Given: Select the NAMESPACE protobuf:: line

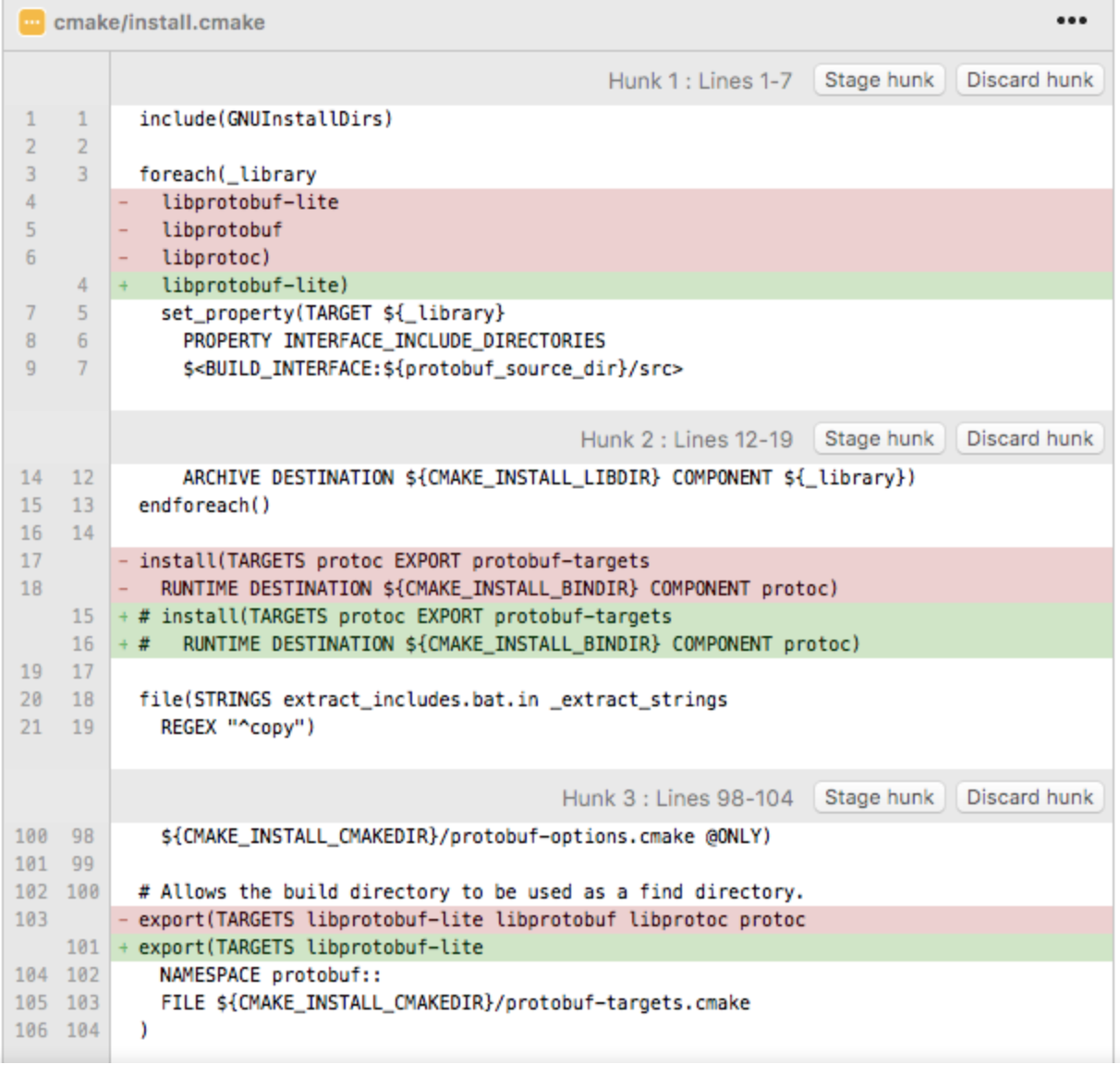Looking at the screenshot, I should (x=611, y=975).
